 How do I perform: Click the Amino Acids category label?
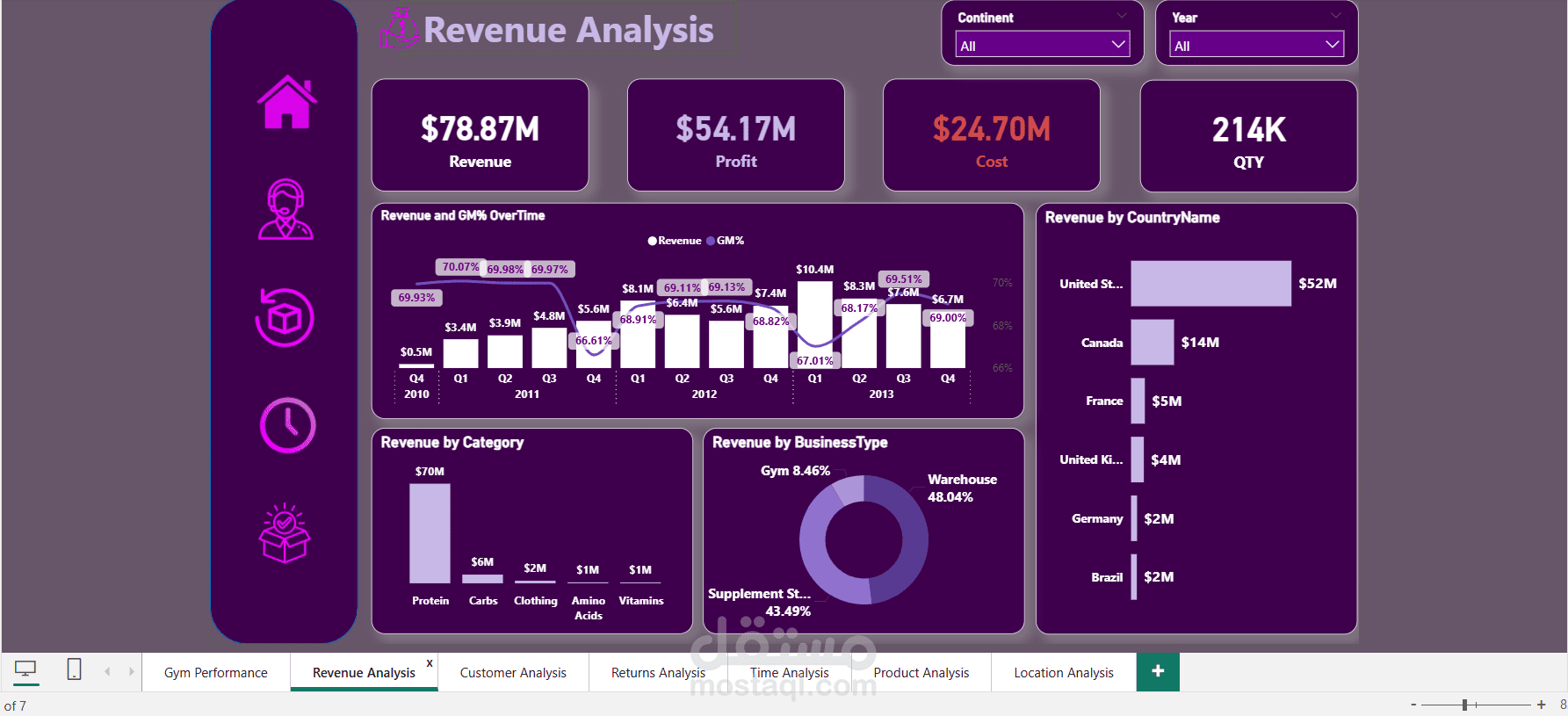coord(589,608)
